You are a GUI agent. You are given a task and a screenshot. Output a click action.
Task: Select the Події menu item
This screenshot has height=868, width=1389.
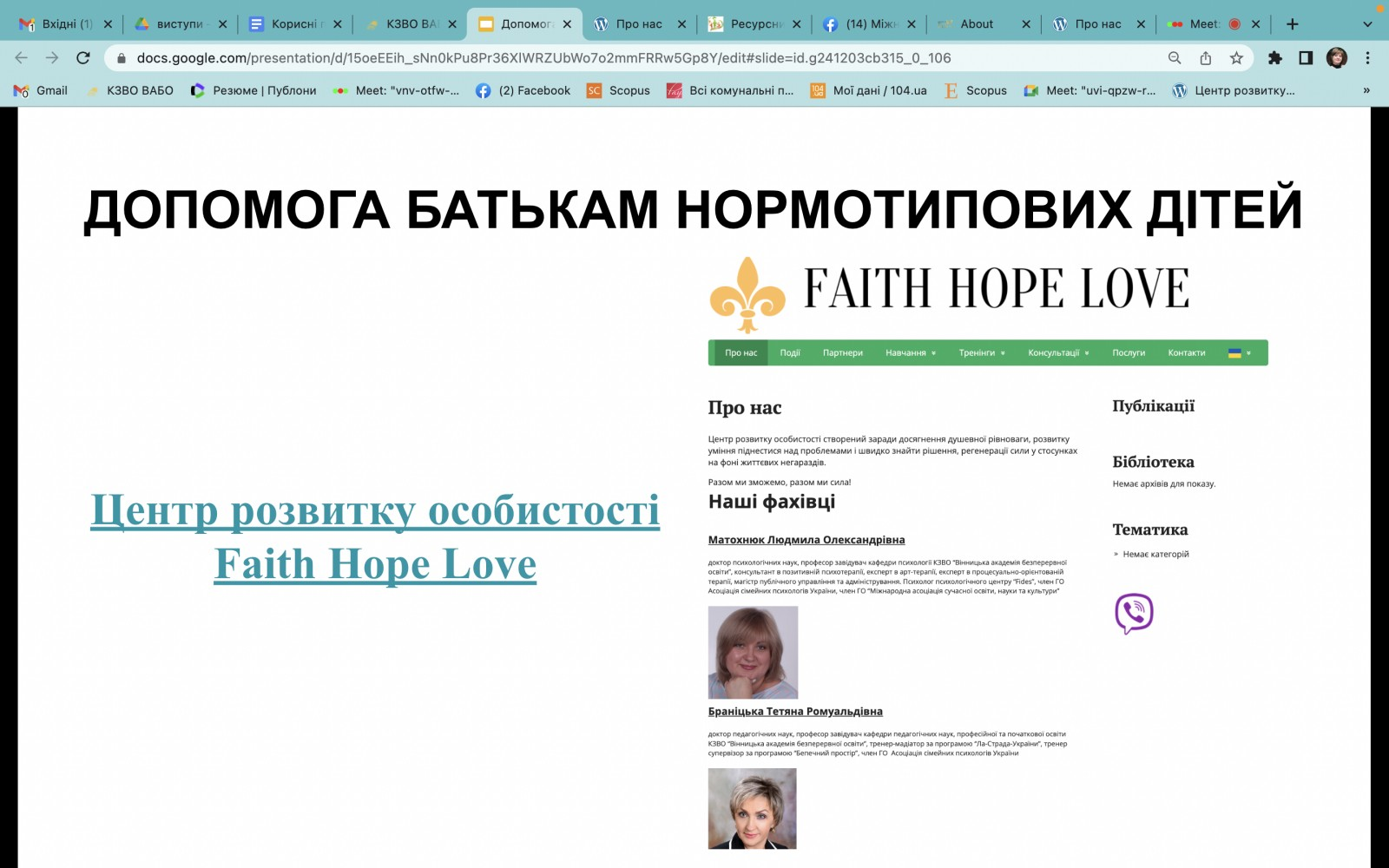coord(790,352)
